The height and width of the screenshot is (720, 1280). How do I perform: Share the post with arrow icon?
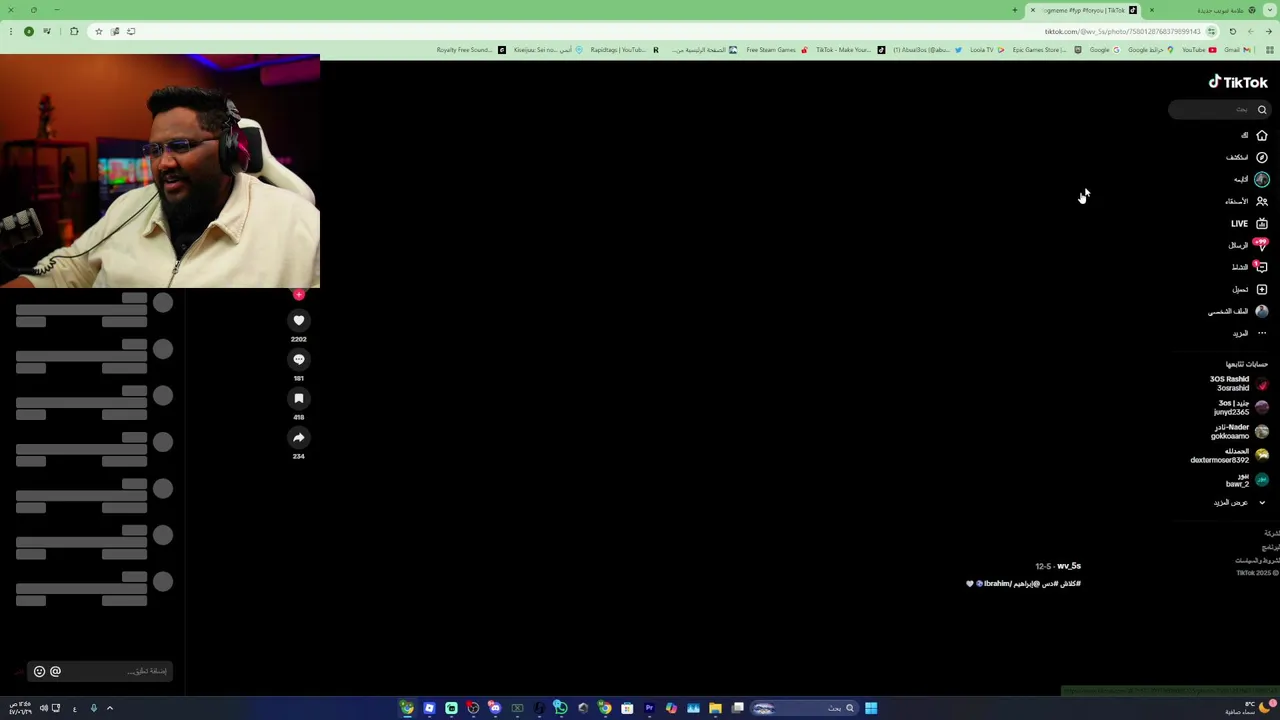point(298,437)
